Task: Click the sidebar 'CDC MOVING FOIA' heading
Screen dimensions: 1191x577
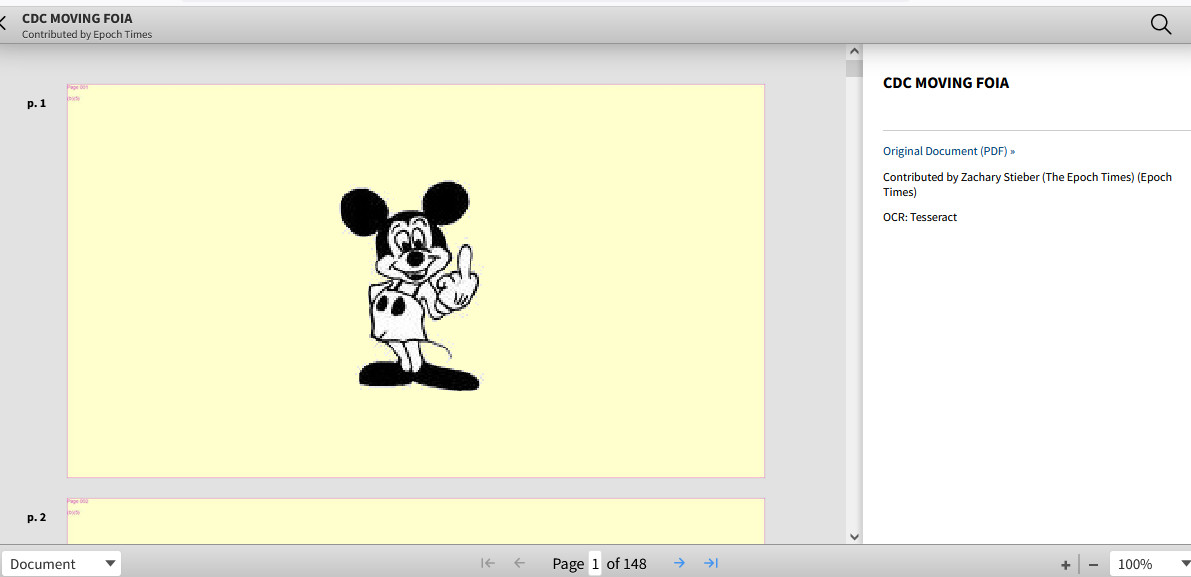Action: [x=946, y=83]
